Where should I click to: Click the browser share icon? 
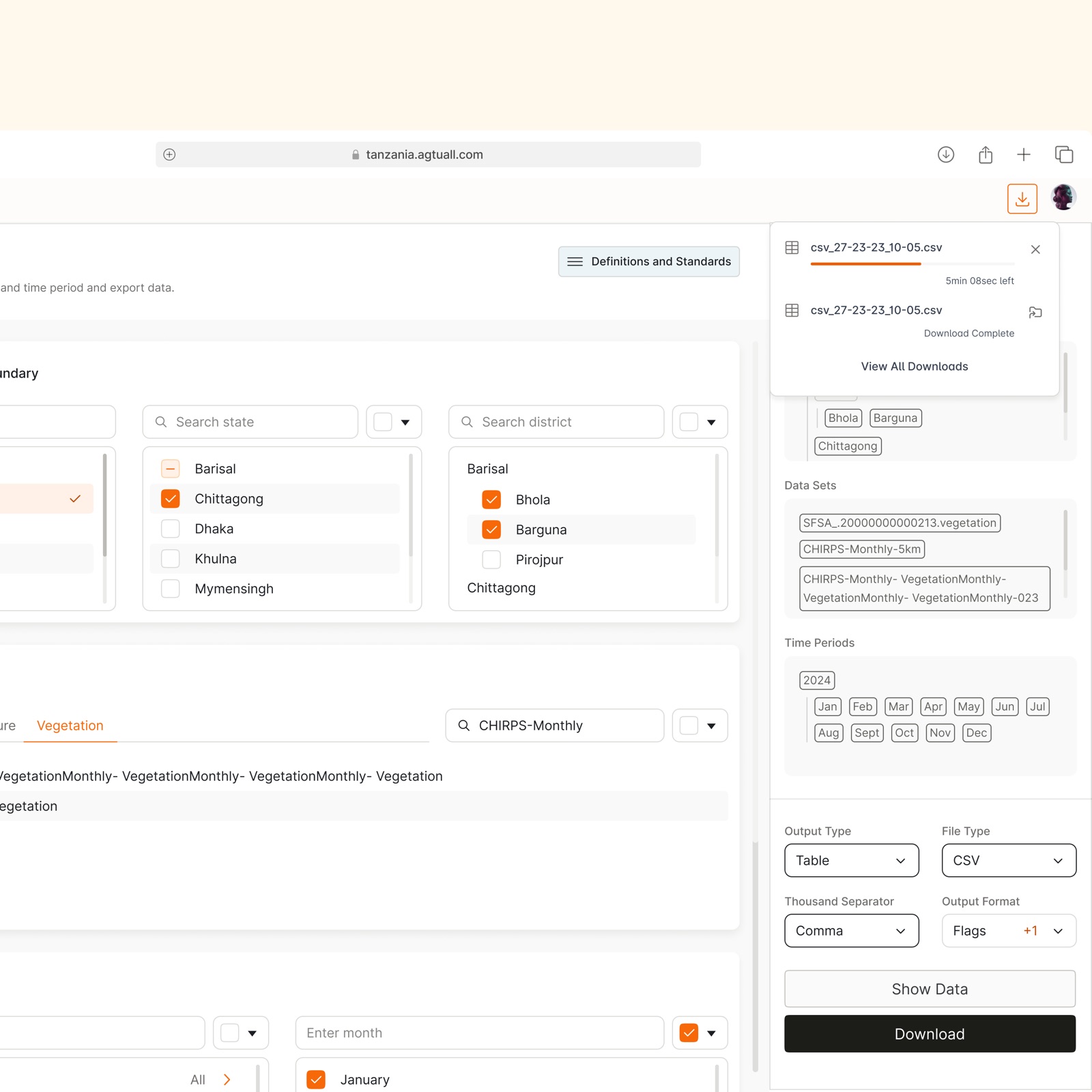[985, 155]
